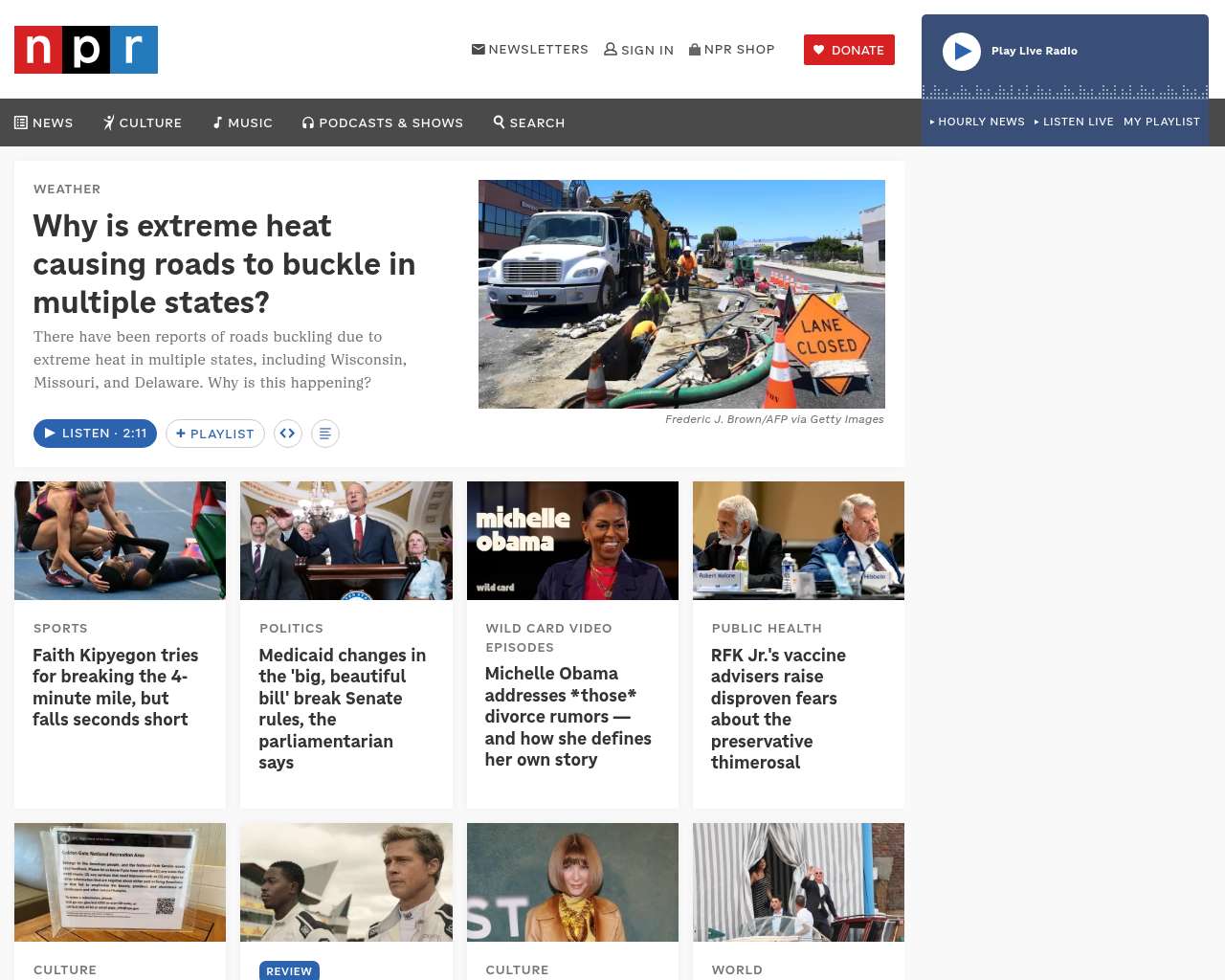The image size is (1225, 980).
Task: Click the Culture section icon
Action: (x=109, y=122)
